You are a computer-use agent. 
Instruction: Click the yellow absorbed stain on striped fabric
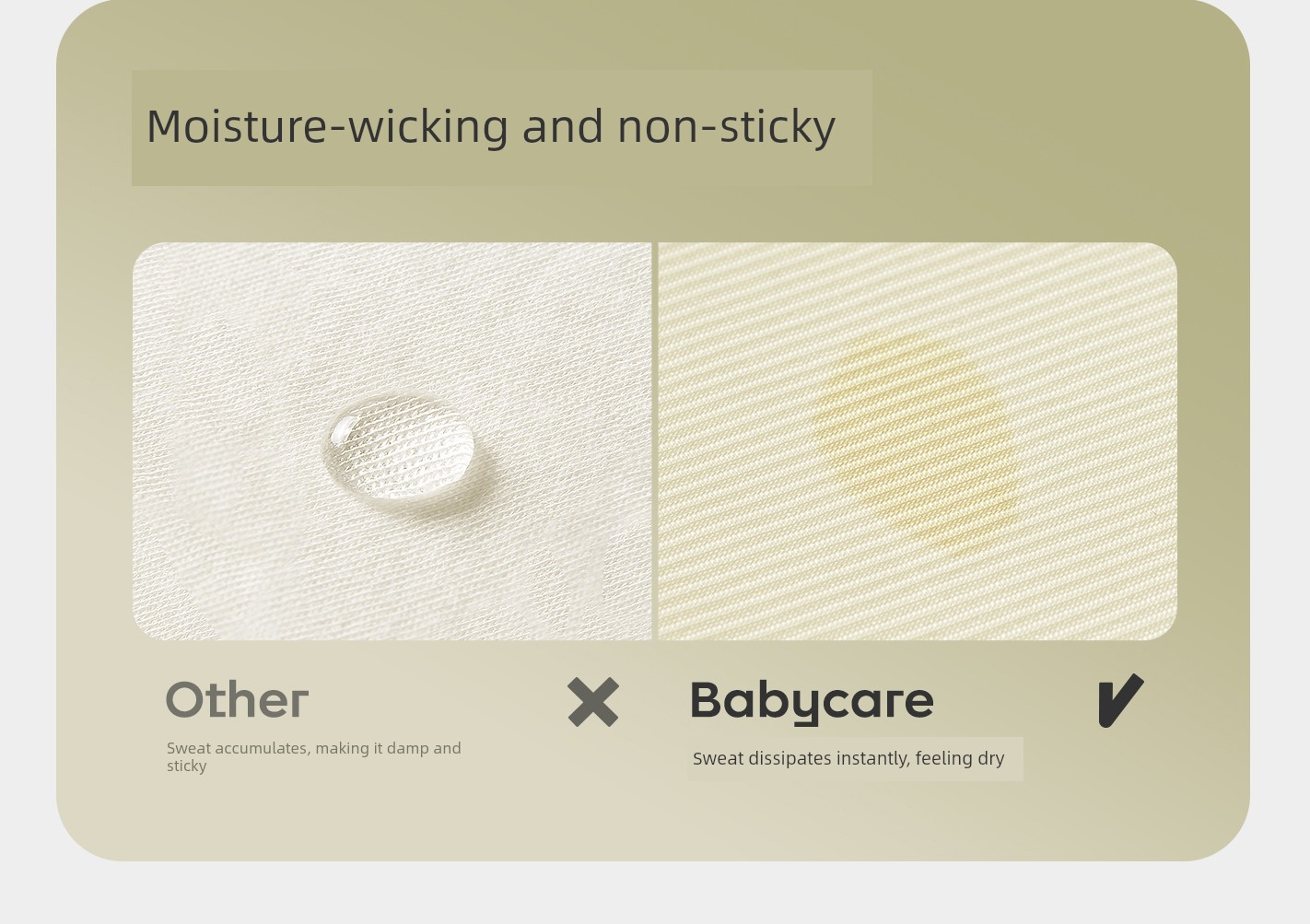[x=918, y=444]
